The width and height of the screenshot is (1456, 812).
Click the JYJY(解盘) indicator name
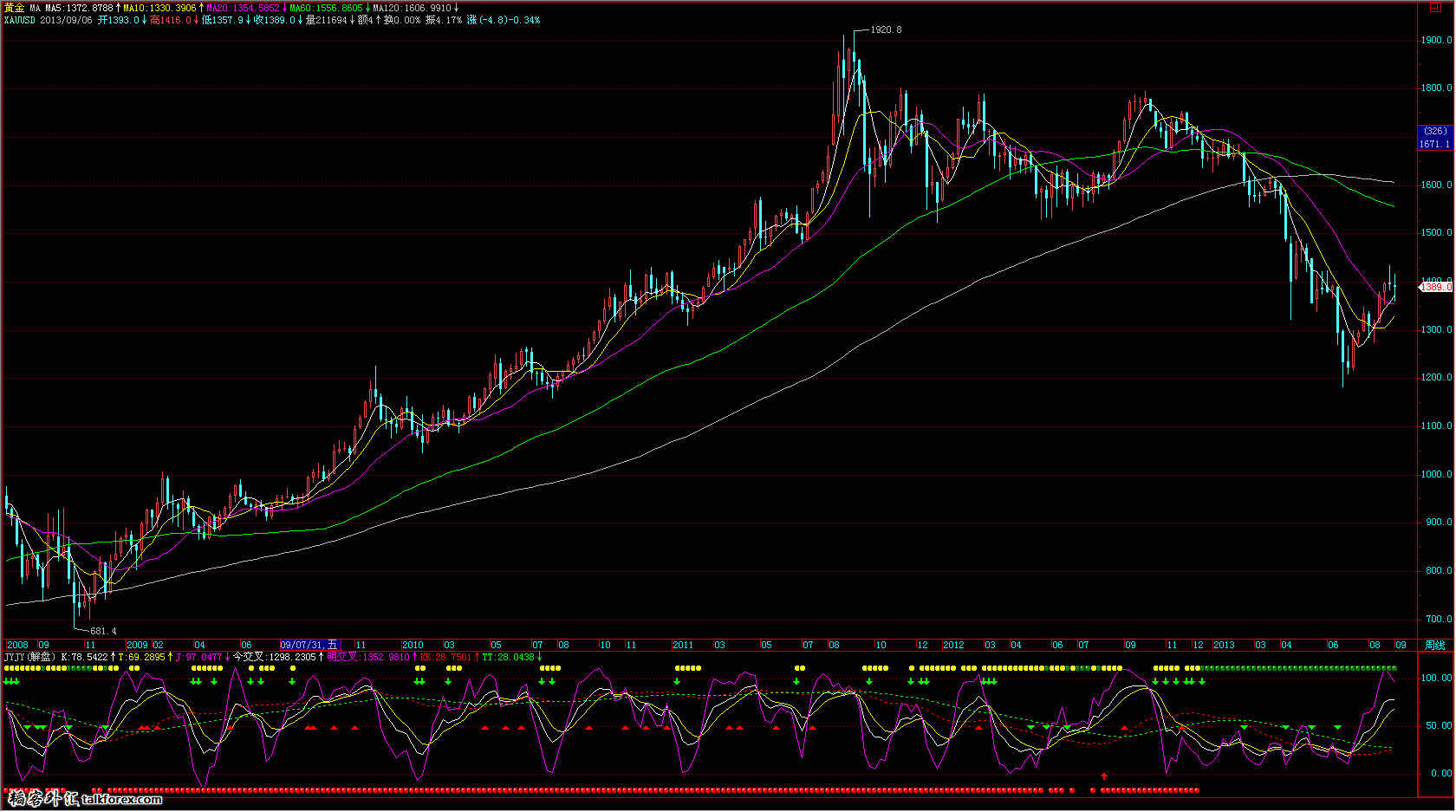click(30, 657)
